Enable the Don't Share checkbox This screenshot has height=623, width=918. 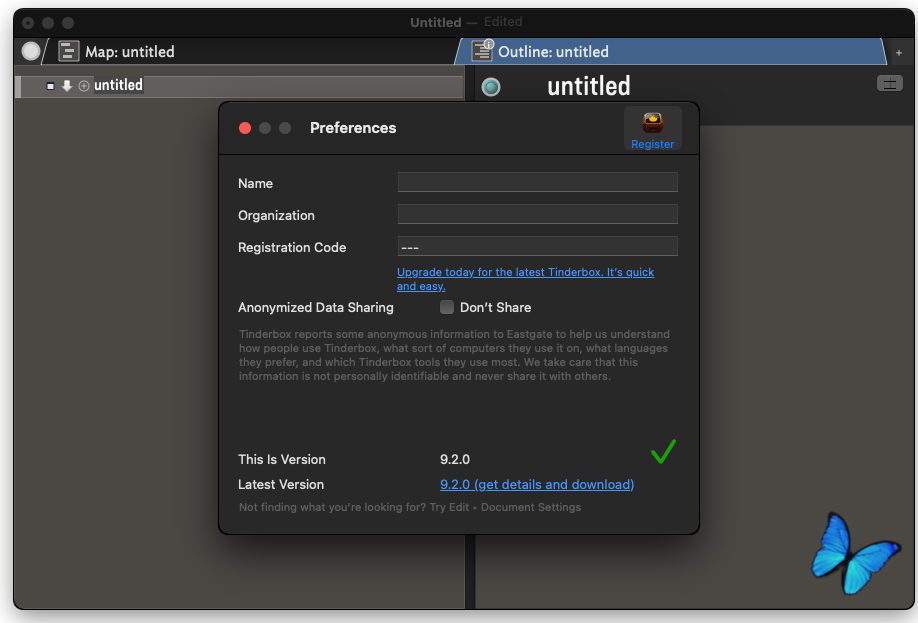click(447, 307)
